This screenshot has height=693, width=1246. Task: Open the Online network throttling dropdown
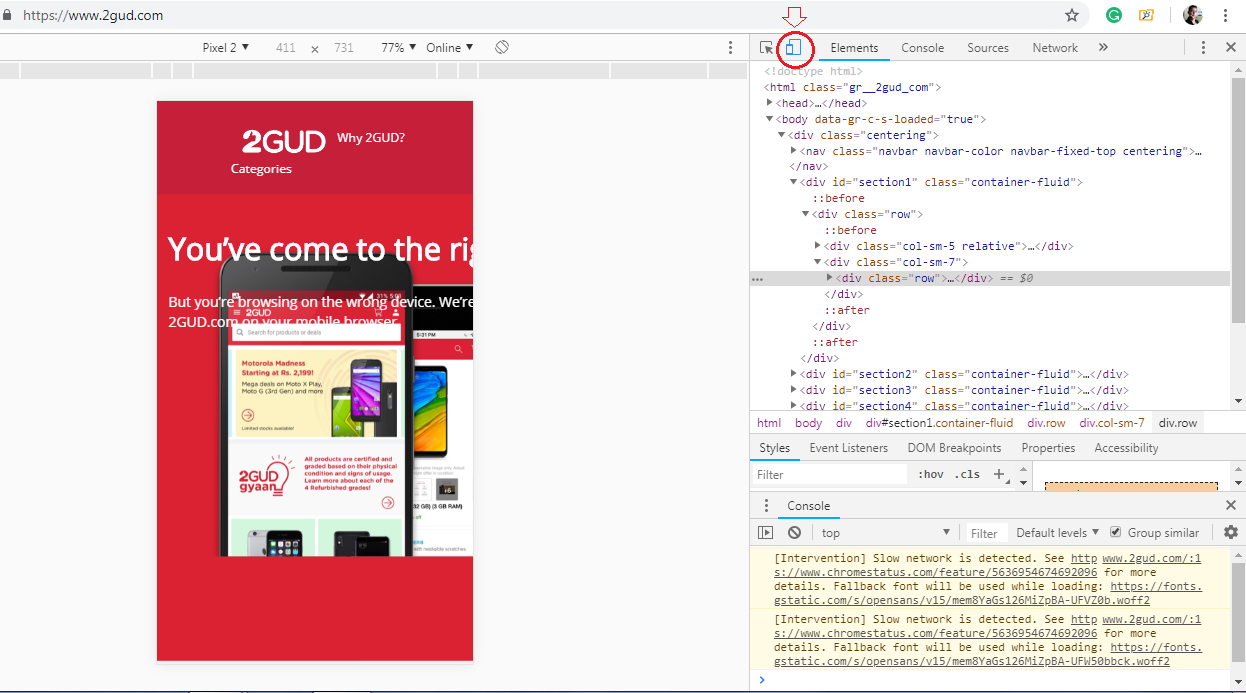[449, 47]
